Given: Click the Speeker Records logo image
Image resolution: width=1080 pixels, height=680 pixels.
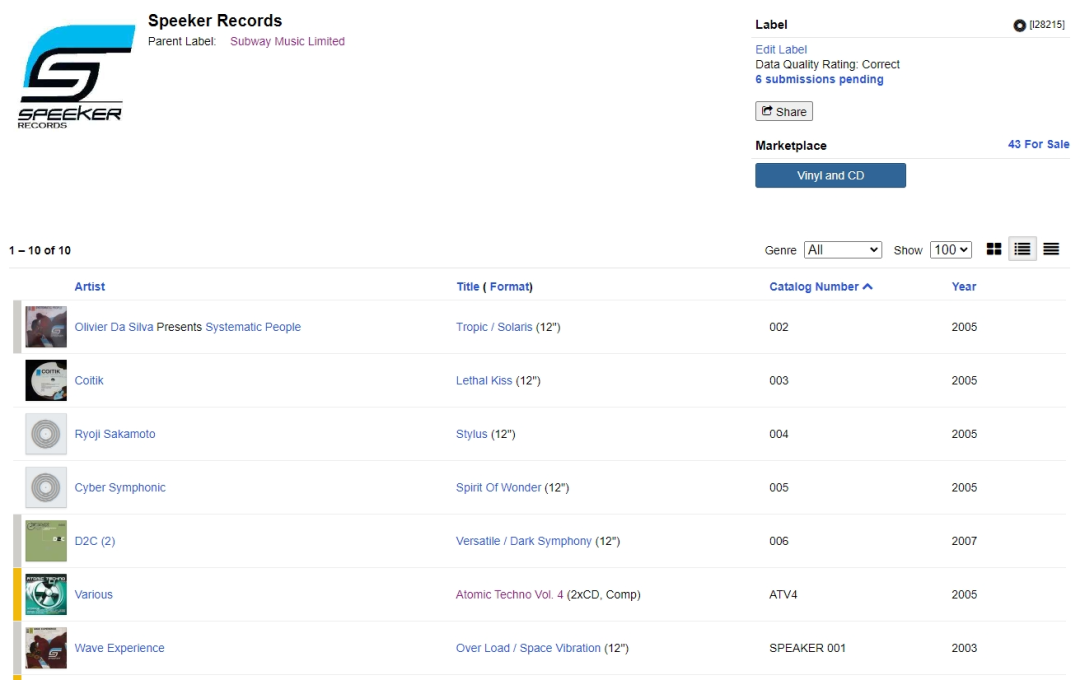Looking at the screenshot, I should (x=75, y=75).
